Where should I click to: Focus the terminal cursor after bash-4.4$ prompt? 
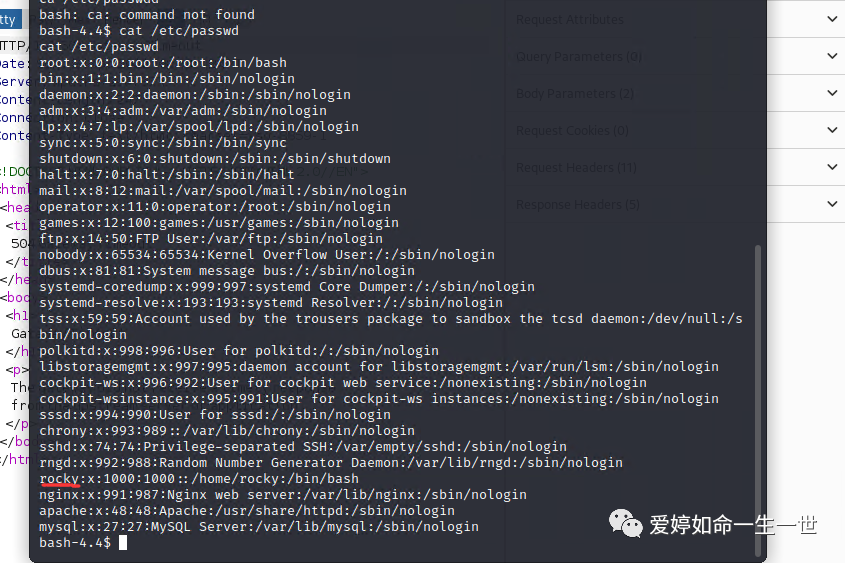(x=123, y=543)
